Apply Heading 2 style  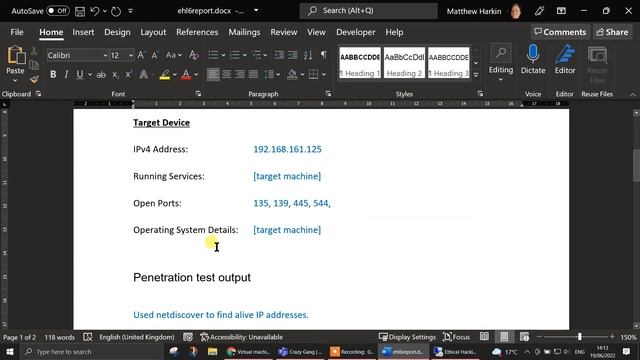click(x=404, y=63)
